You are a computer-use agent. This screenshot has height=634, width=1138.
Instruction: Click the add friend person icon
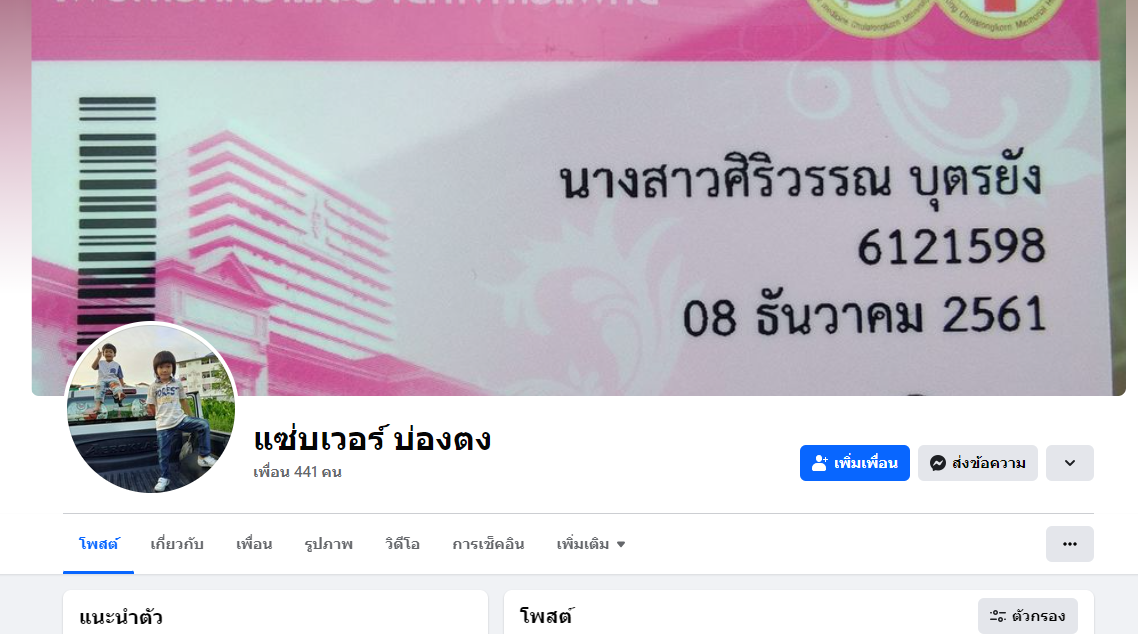tap(819, 463)
